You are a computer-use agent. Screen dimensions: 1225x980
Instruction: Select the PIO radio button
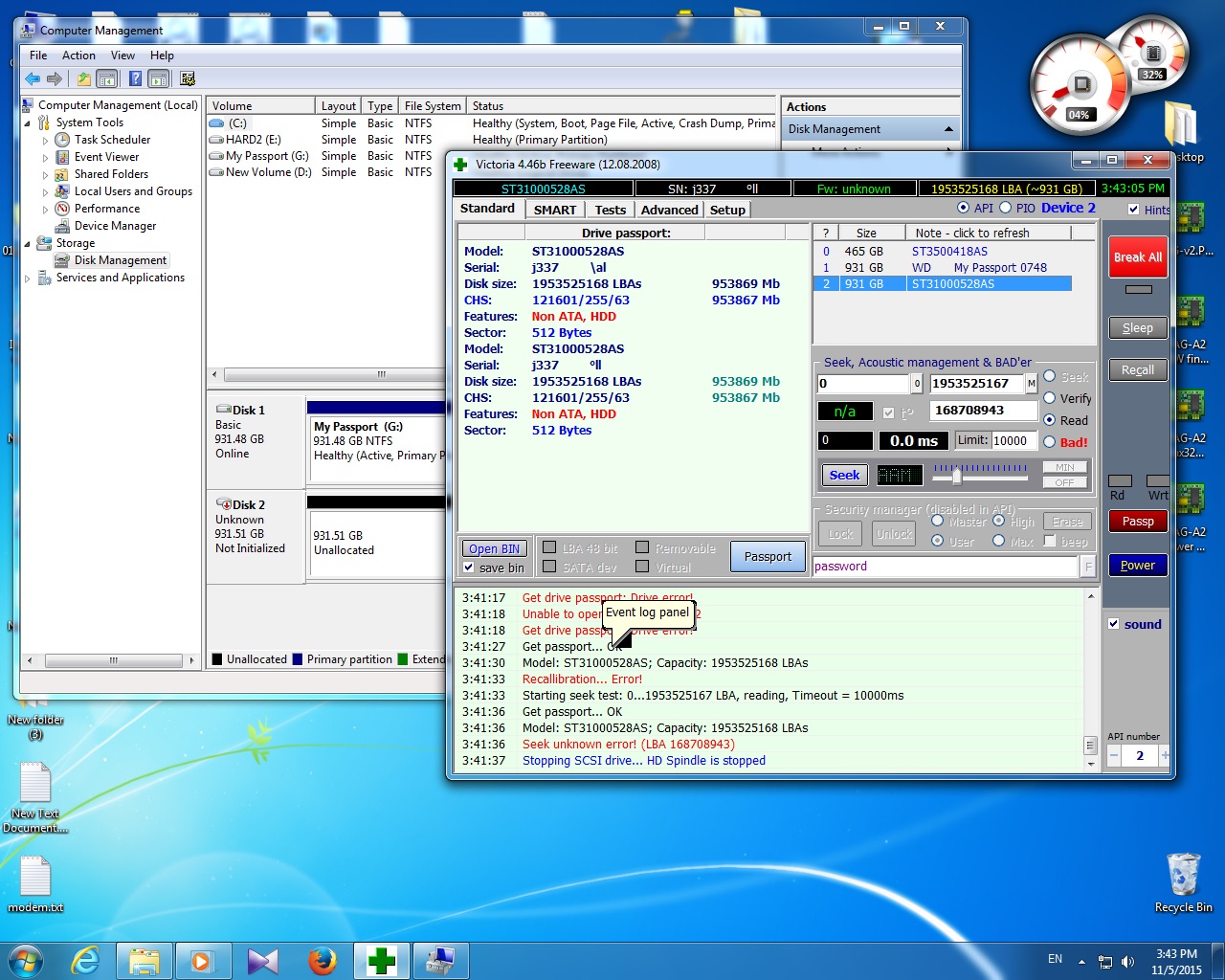[x=1005, y=208]
